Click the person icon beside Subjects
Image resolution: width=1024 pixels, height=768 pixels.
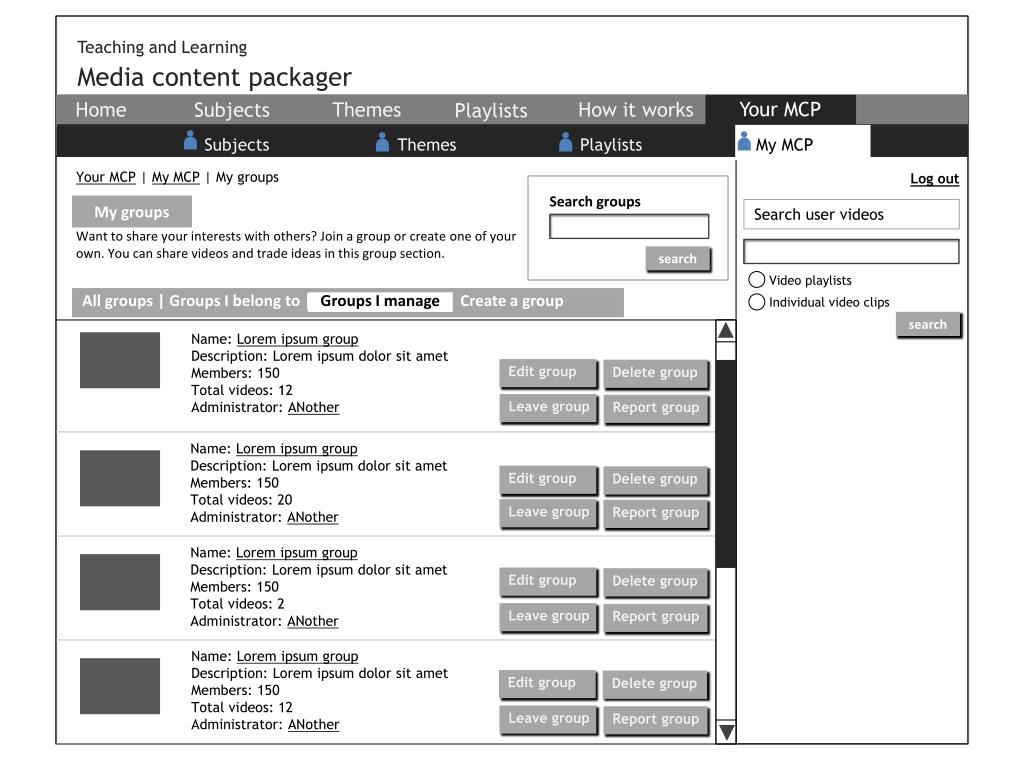190,141
